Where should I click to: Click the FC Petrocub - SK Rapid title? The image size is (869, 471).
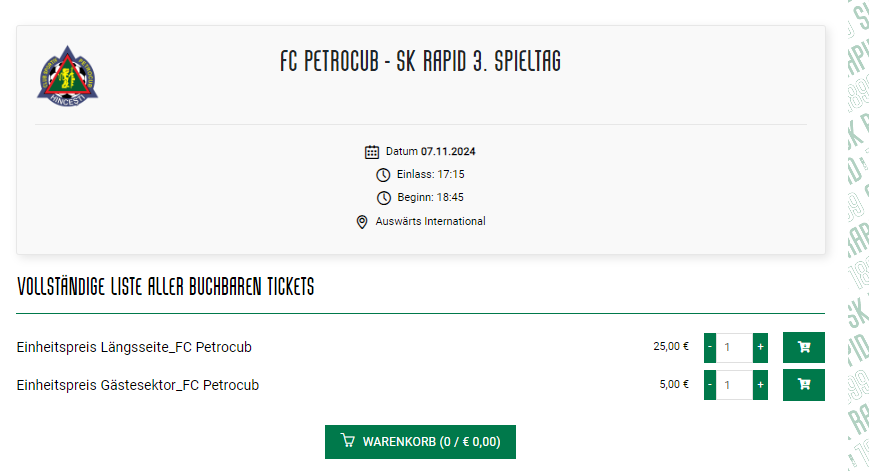tap(421, 61)
